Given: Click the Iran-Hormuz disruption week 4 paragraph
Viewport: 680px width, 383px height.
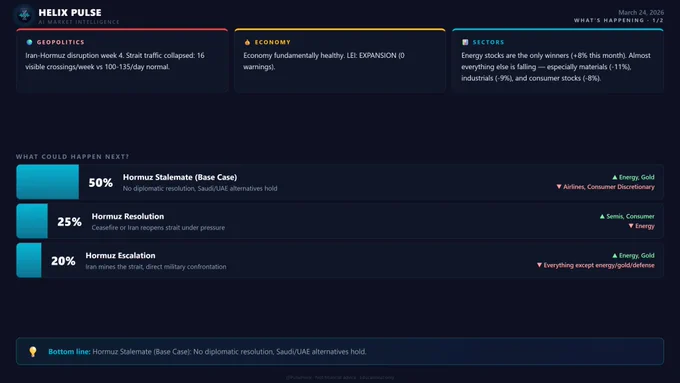Looking at the screenshot, I should point(115,61).
